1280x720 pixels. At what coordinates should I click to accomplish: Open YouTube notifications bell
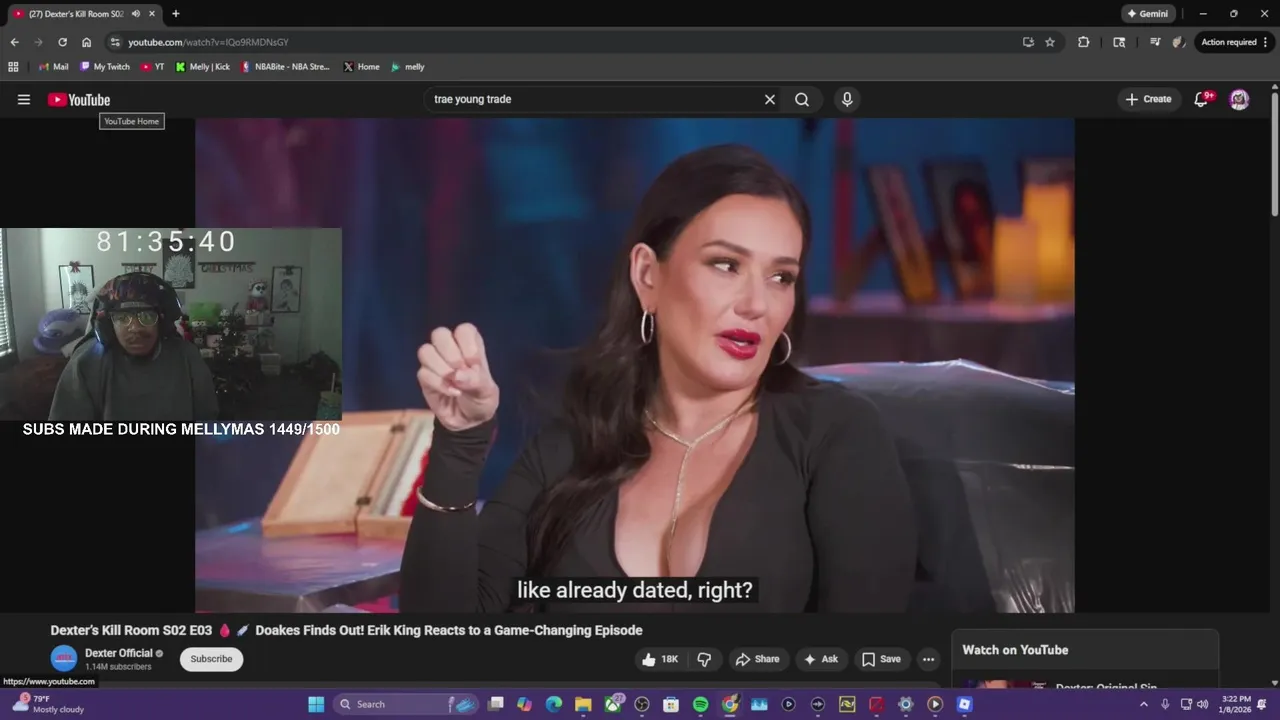coord(1203,99)
